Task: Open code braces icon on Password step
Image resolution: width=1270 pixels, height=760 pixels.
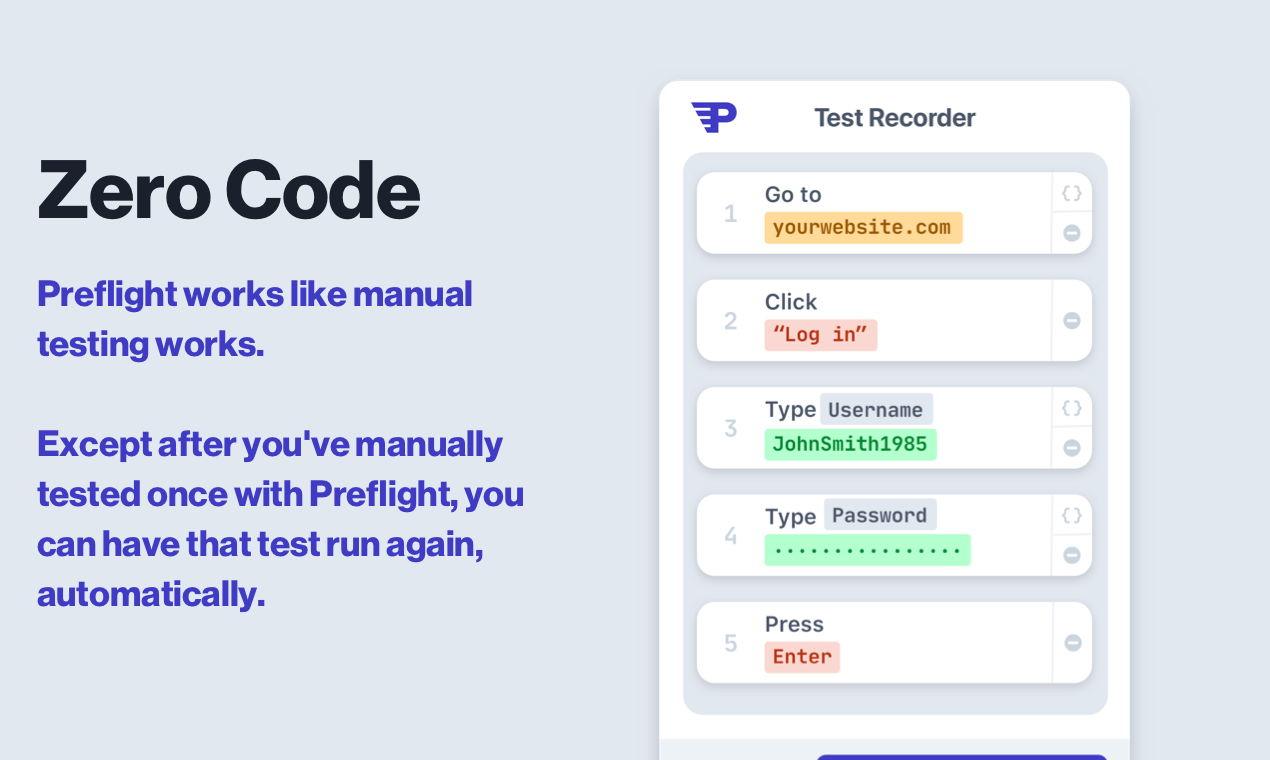Action: (1071, 515)
